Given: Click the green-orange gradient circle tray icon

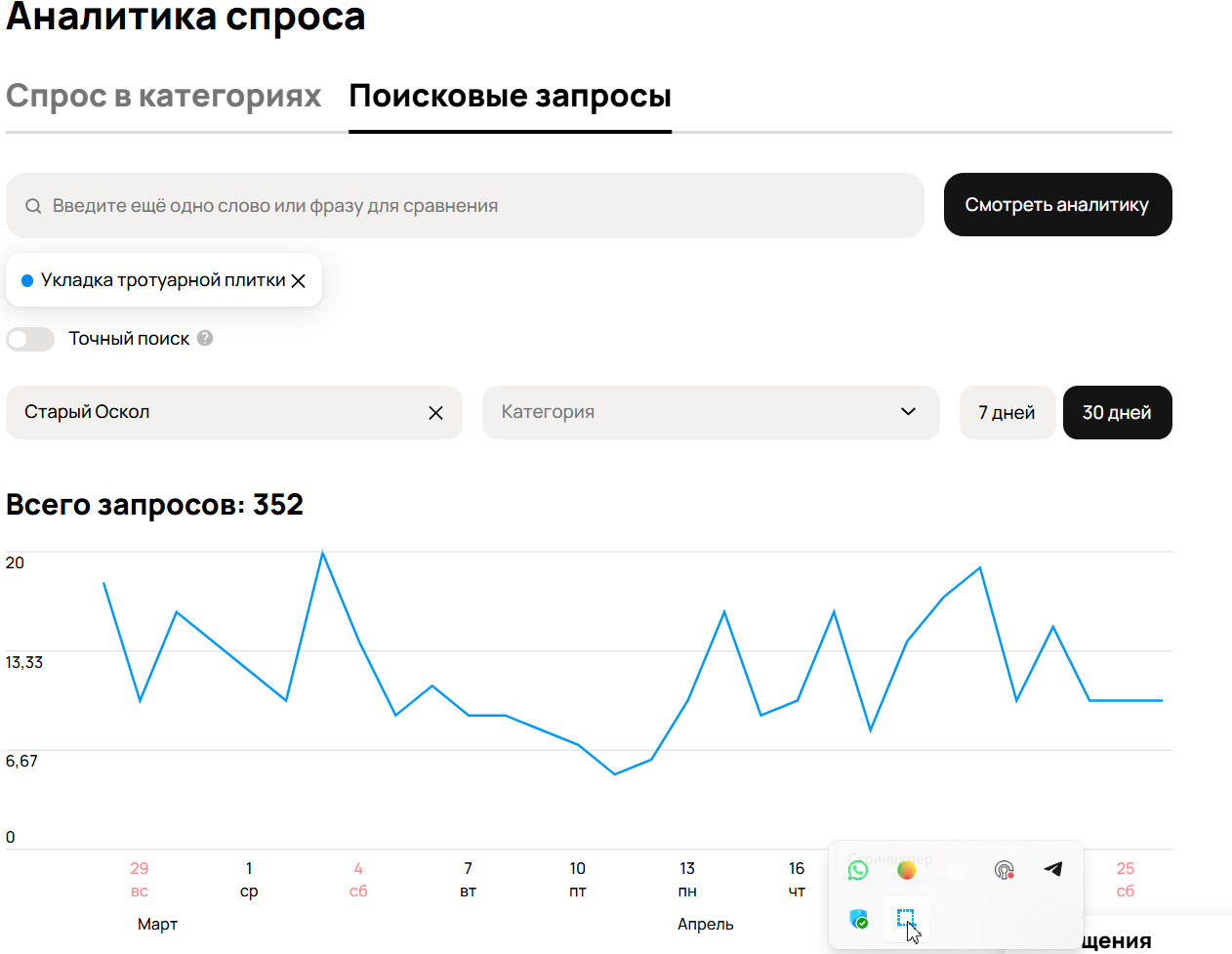Looking at the screenshot, I should pyautogui.click(x=907, y=870).
